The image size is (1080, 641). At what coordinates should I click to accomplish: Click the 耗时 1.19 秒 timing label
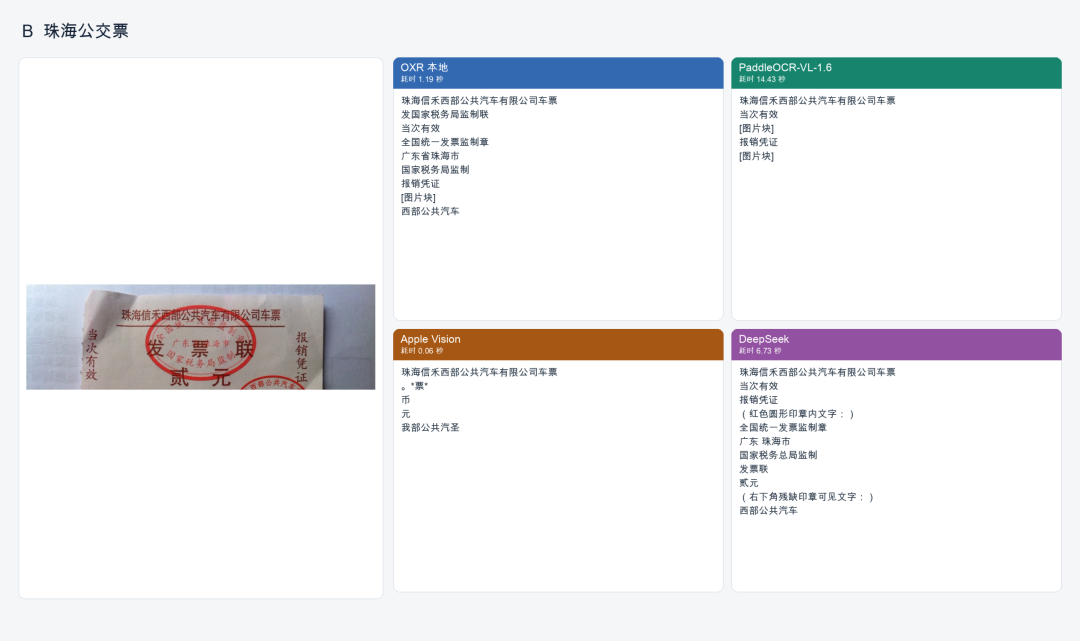coord(422,79)
